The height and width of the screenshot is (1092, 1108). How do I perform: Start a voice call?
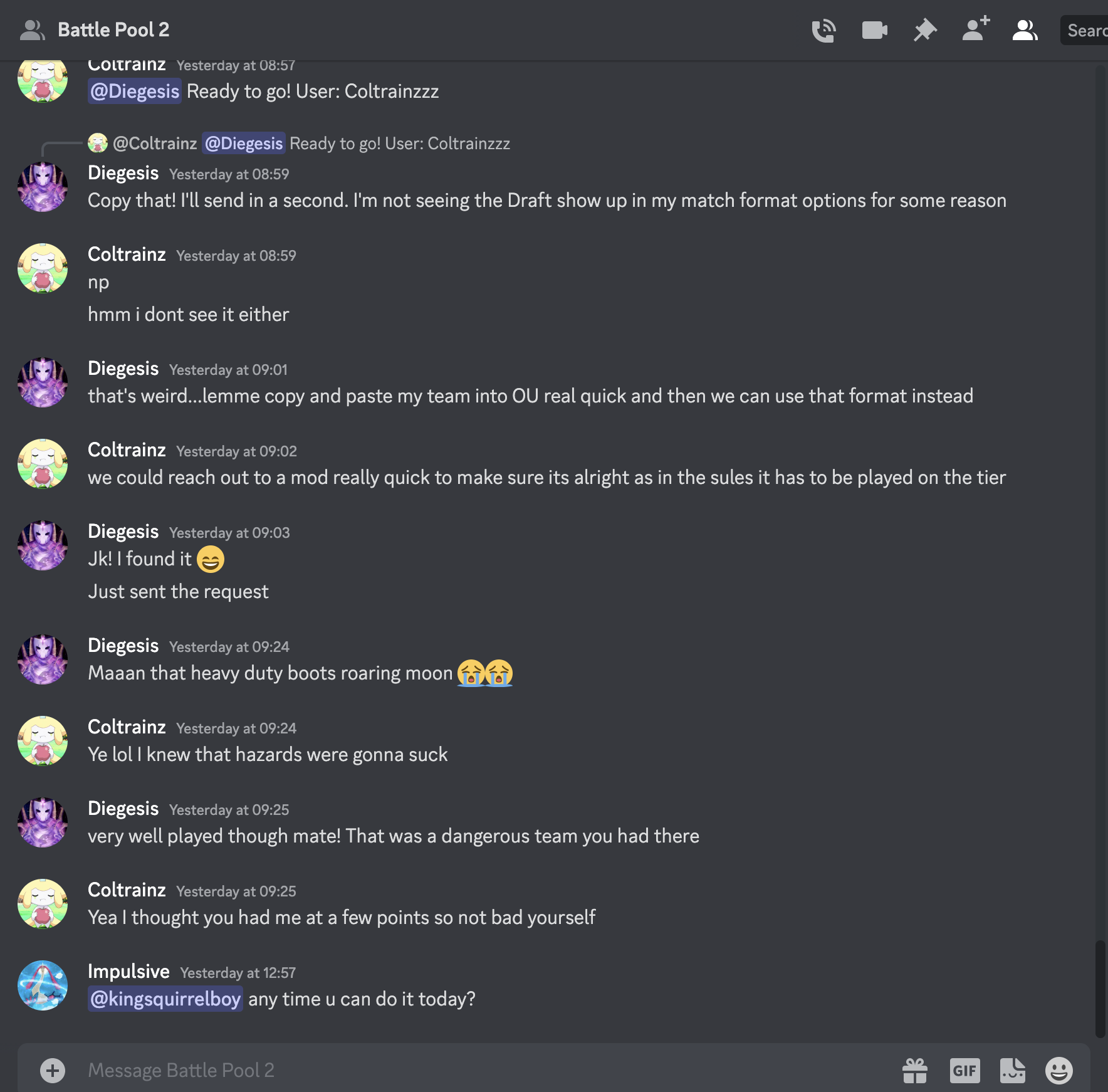point(824,29)
